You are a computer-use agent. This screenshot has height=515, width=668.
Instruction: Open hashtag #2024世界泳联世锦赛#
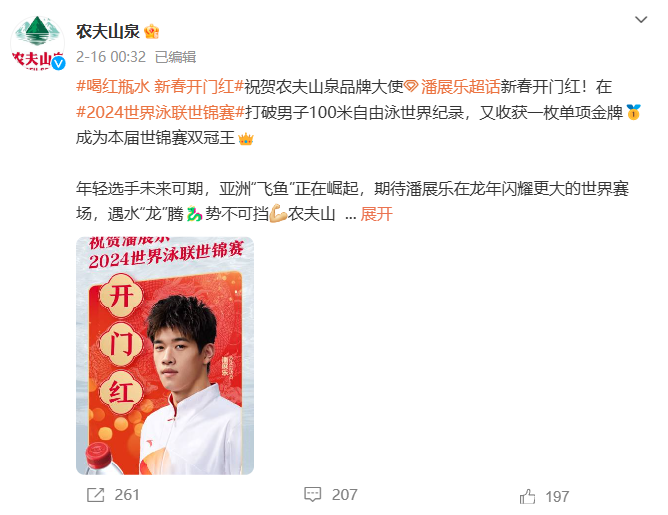point(160,112)
